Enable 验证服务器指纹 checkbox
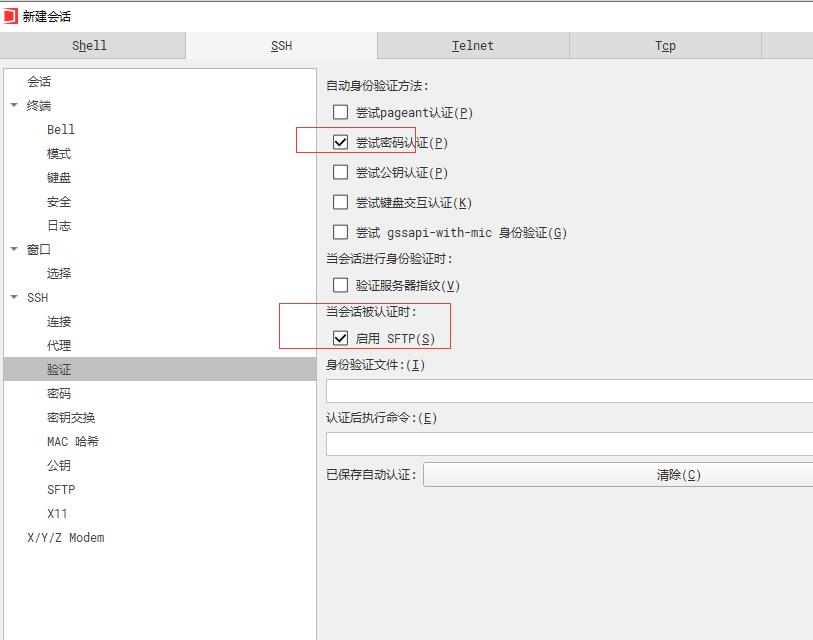The image size is (813, 640). coord(340,285)
